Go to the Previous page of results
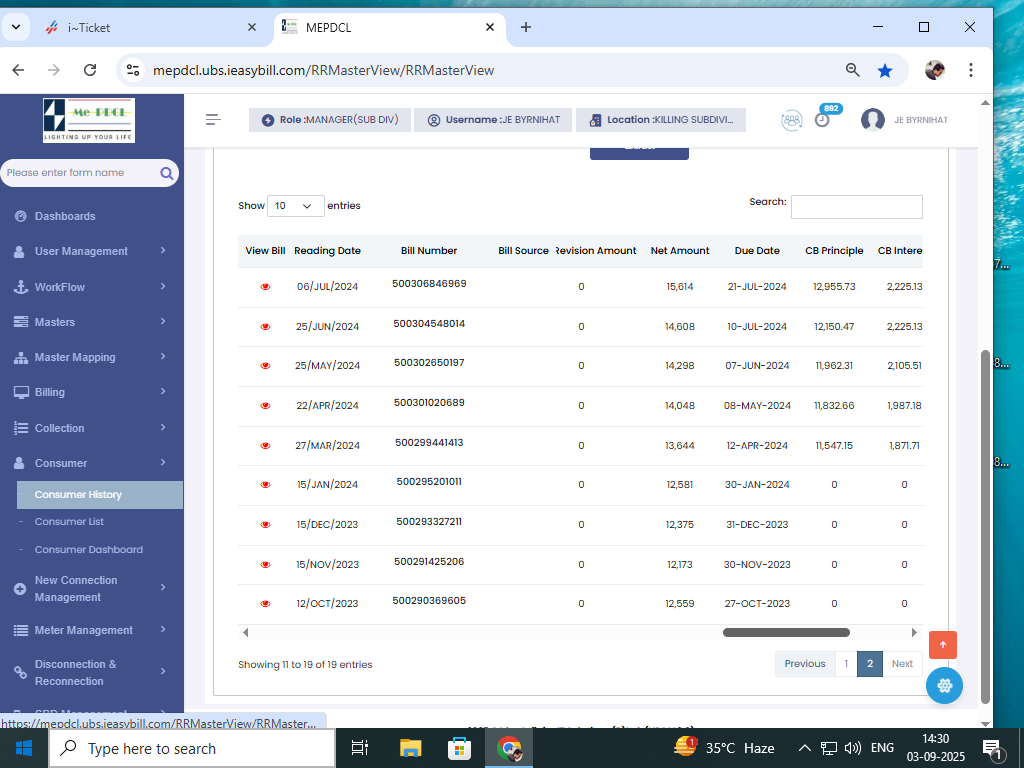This screenshot has height=768, width=1024. 804,664
